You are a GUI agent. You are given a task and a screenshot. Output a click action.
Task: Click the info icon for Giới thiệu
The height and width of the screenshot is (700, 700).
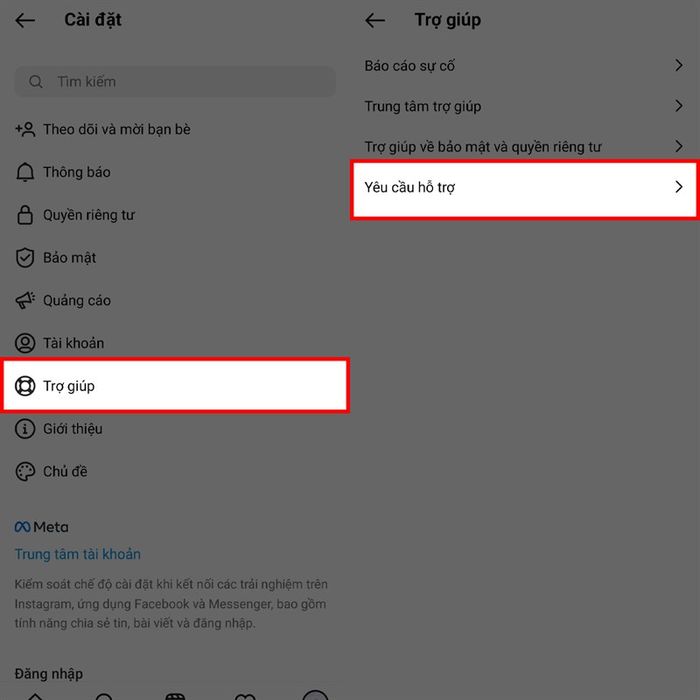pyautogui.click(x=25, y=429)
